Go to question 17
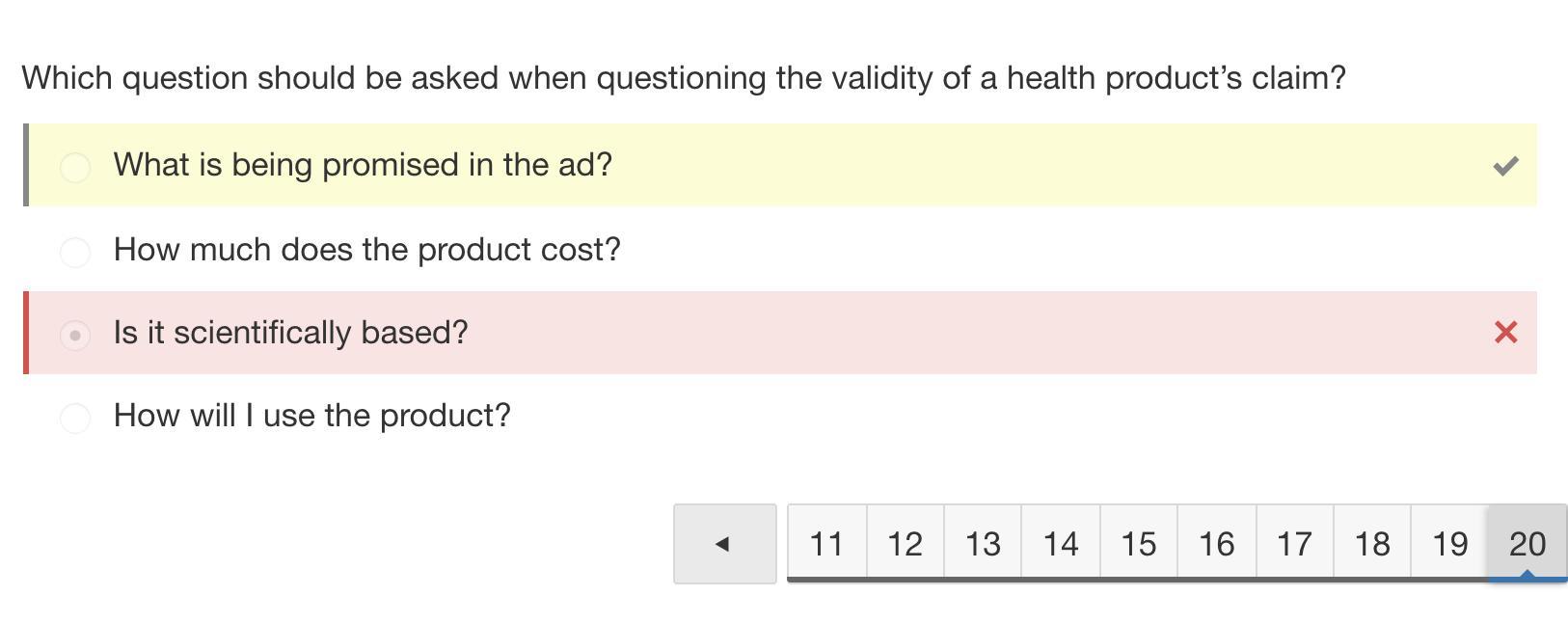 [x=1294, y=544]
